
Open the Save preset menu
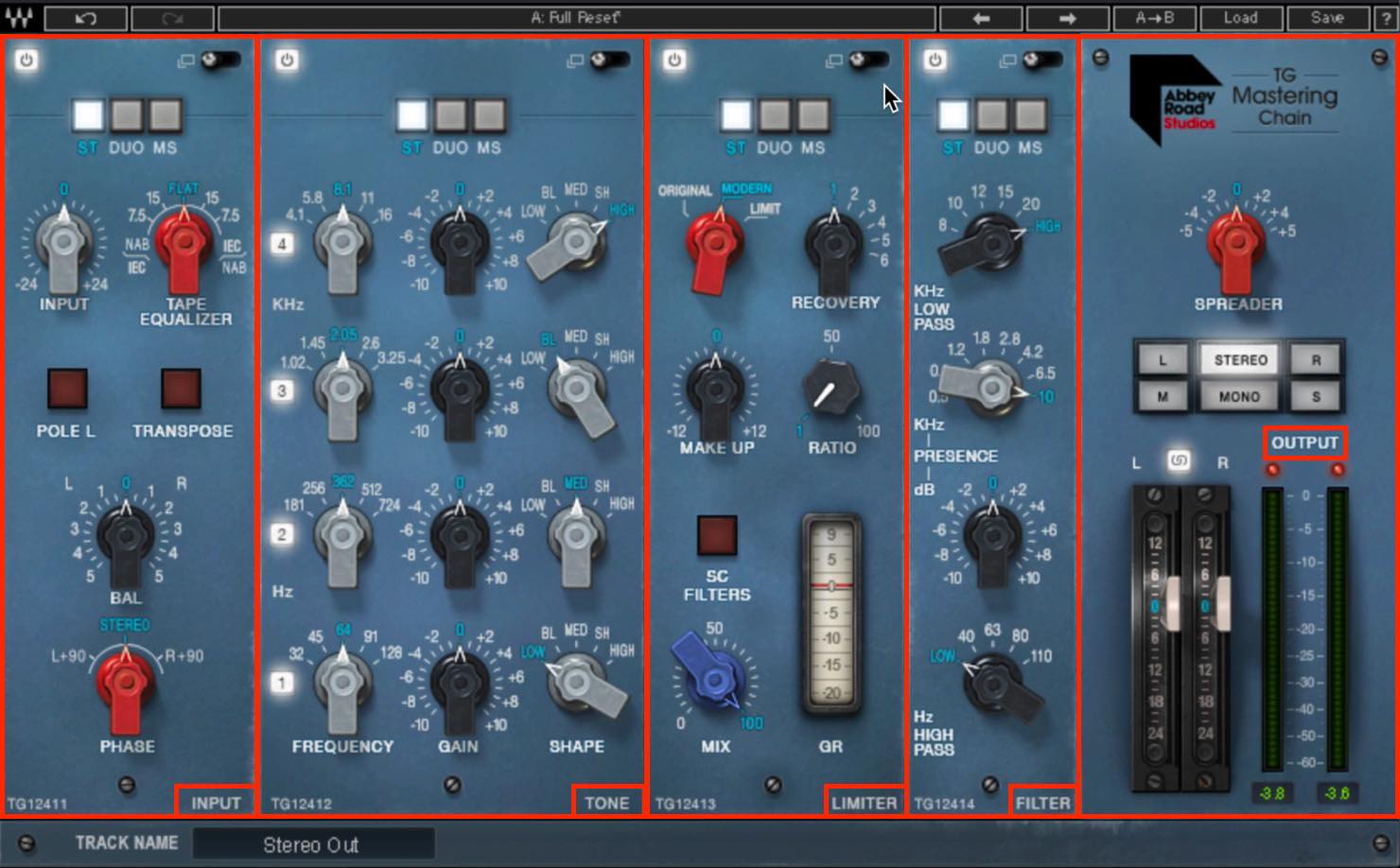coord(1327,18)
